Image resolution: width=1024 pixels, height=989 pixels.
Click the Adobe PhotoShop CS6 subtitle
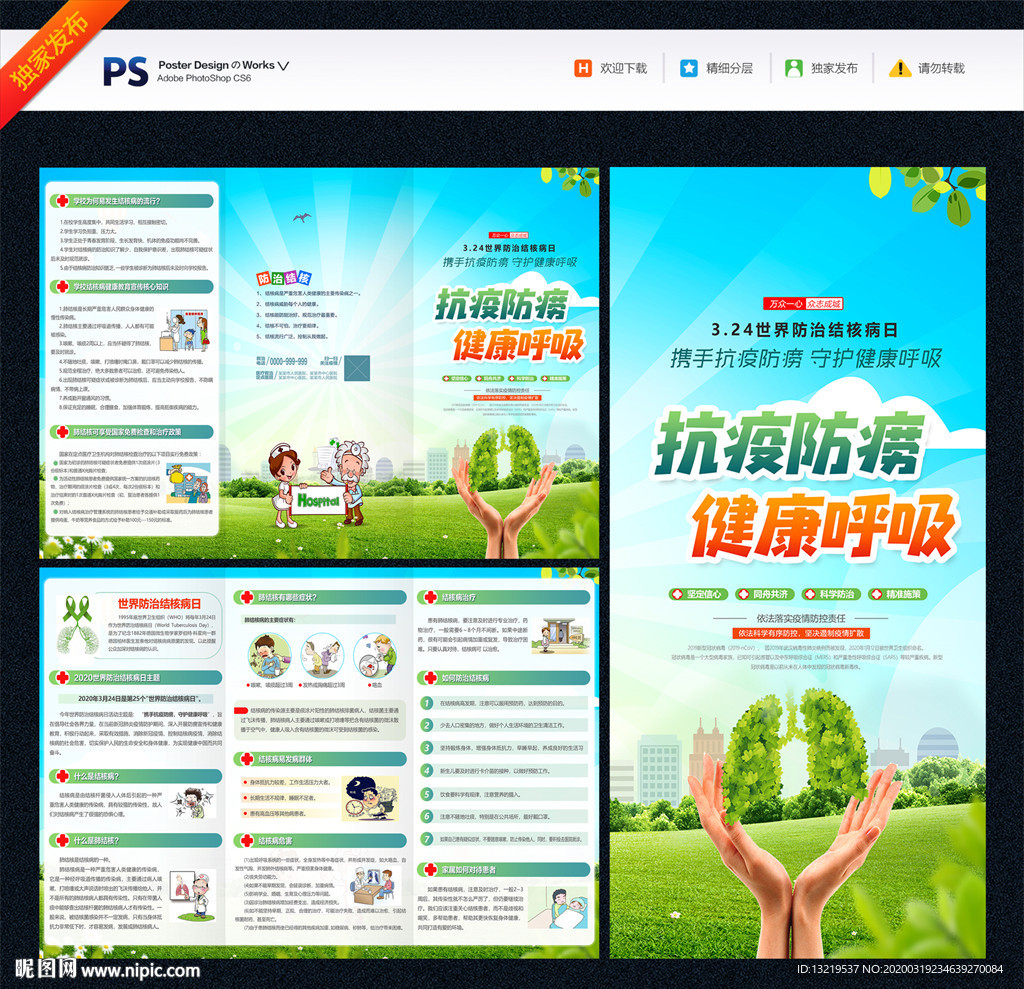tap(204, 78)
